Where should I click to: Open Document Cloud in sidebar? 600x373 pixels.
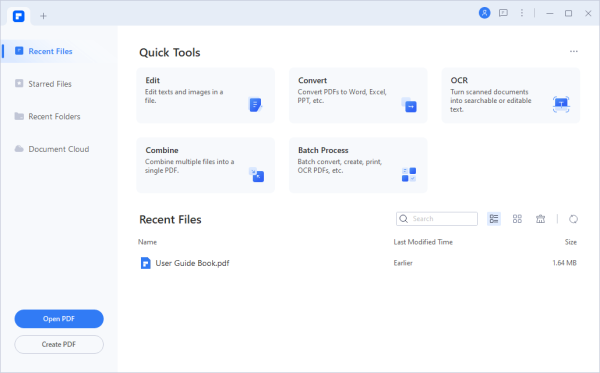(59, 149)
